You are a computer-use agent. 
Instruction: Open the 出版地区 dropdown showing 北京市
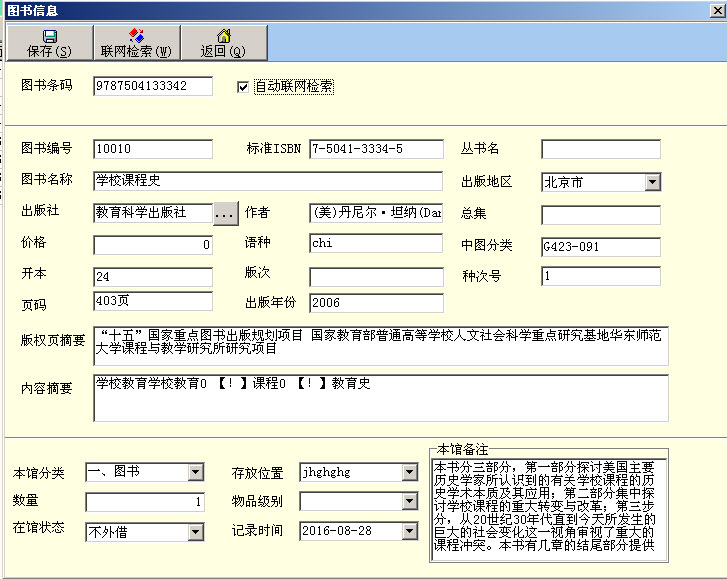point(652,182)
